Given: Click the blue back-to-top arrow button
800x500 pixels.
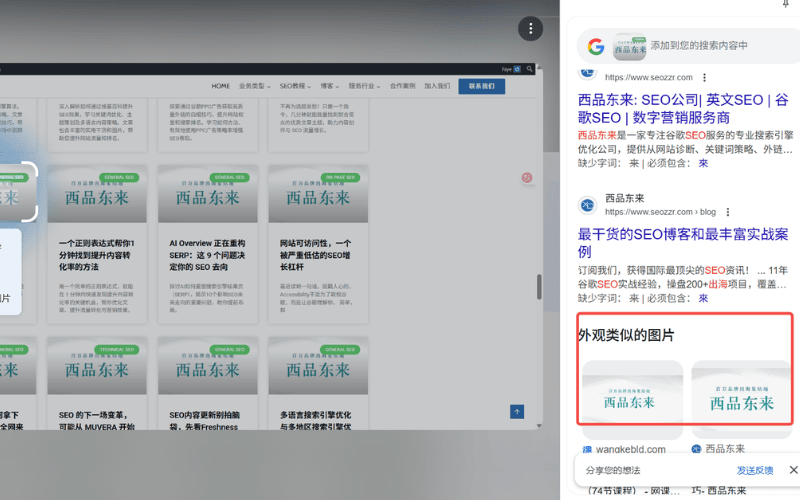Looking at the screenshot, I should tap(517, 412).
